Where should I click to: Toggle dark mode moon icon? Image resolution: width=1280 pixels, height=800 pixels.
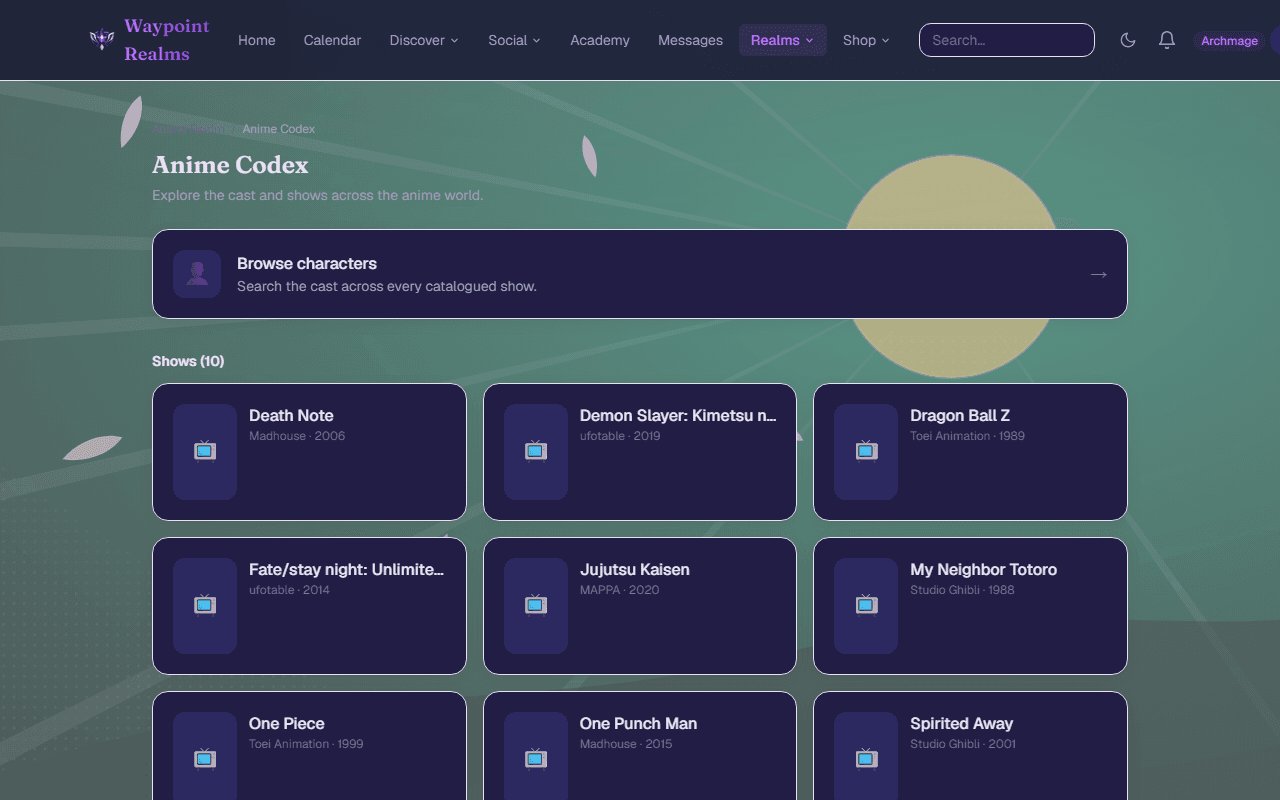point(1128,40)
